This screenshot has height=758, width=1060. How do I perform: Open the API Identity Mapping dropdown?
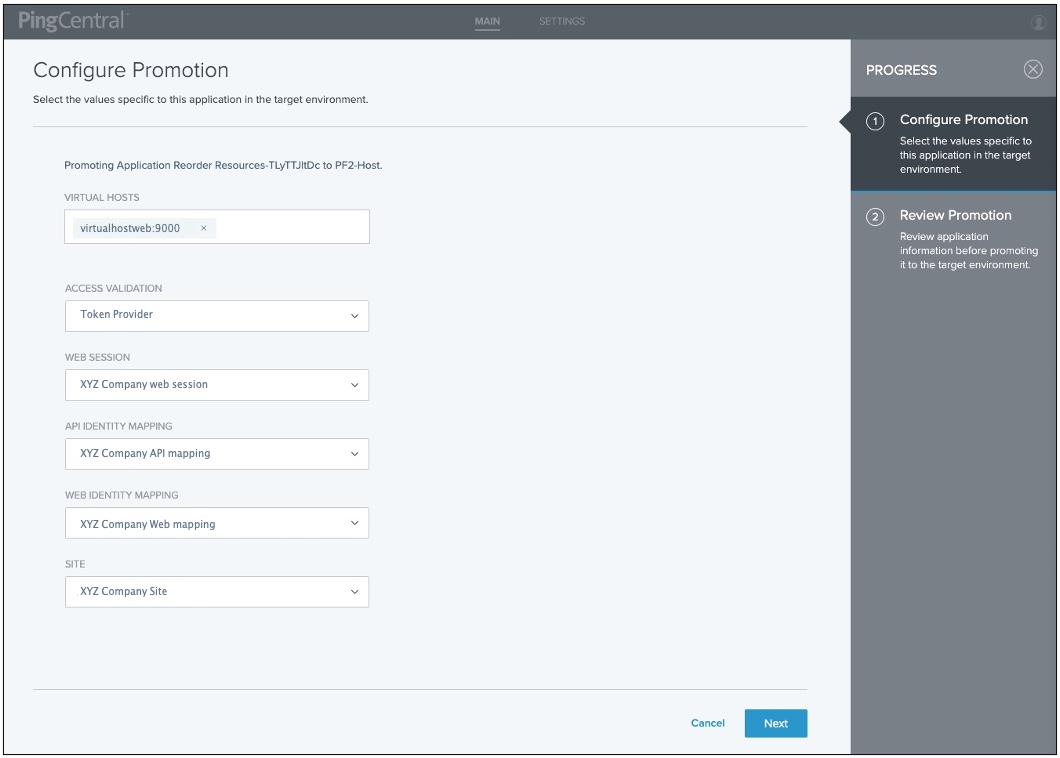[x=216, y=453]
